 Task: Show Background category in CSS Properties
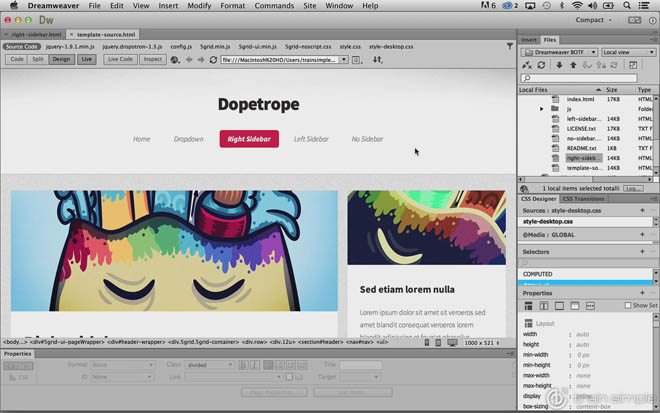click(575, 306)
